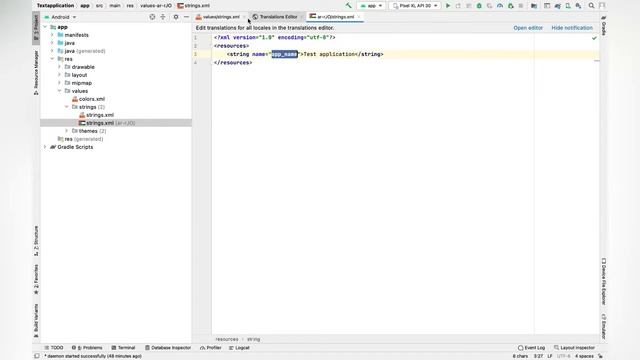
Task: Close the ar-rJO/strings.xml tab
Action: click(360, 17)
